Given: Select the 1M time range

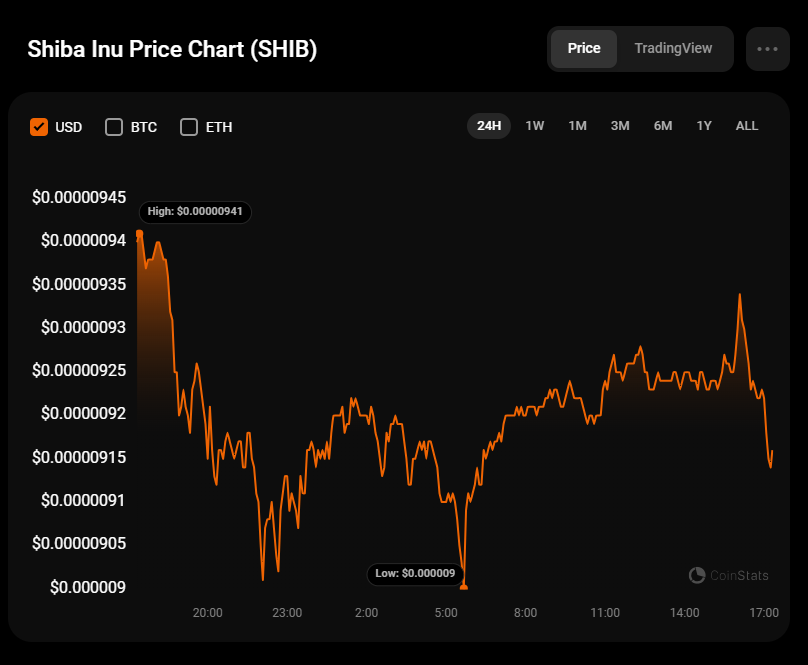Looking at the screenshot, I should point(577,126).
